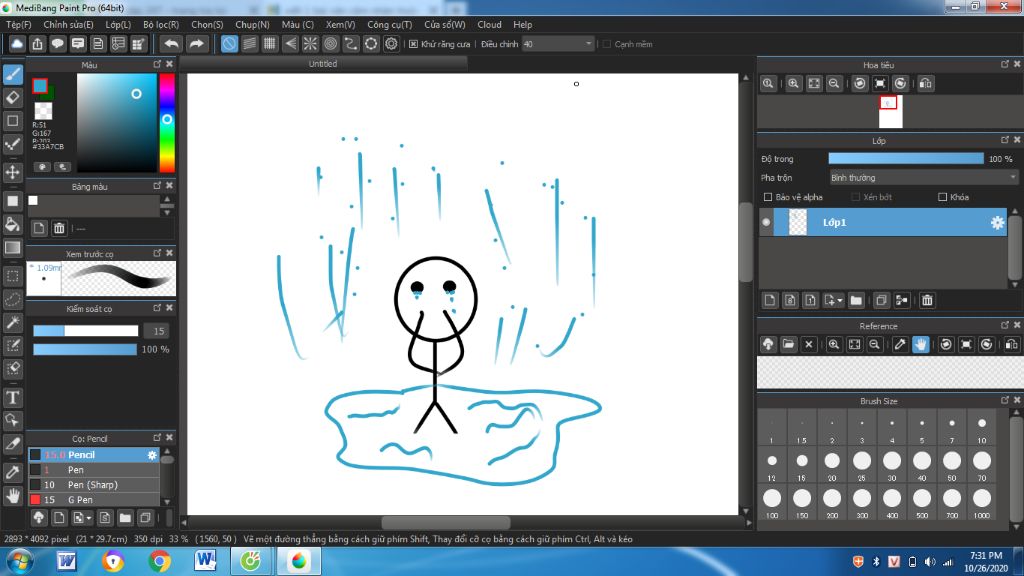Viewport: 1024px width, 576px height.
Task: Open the Pha trộn blending dropdown
Action: coord(923,178)
